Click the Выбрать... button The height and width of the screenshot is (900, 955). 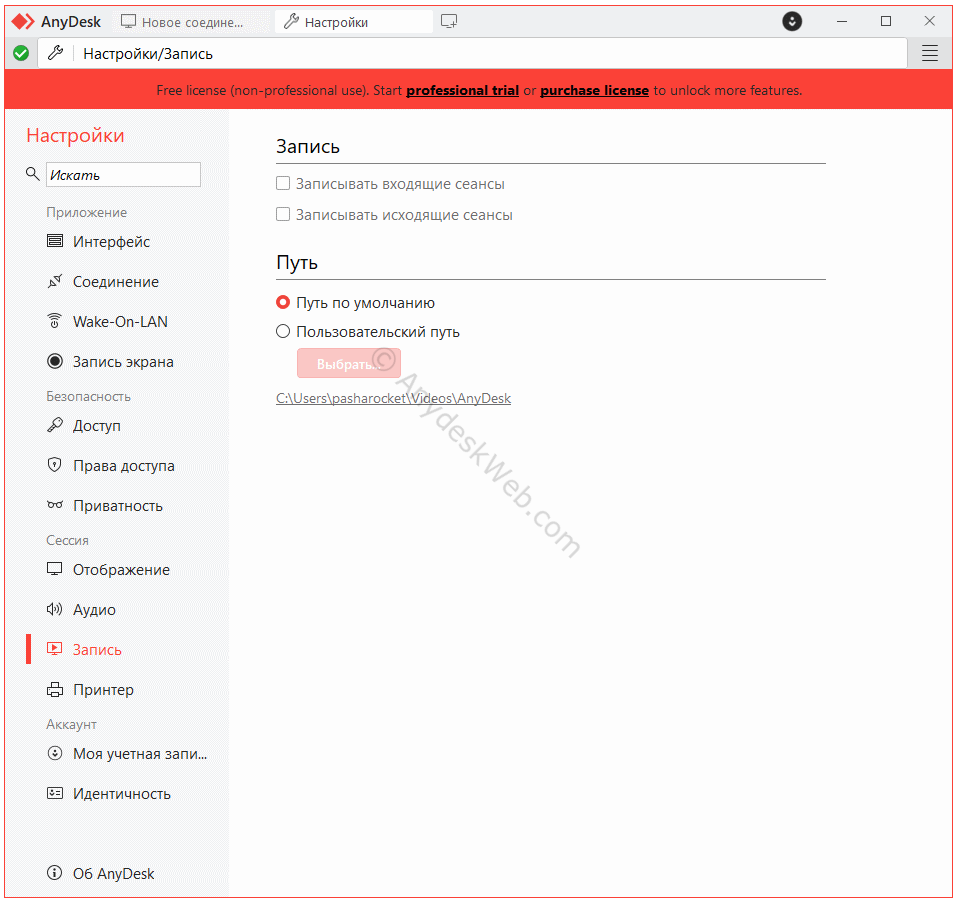tap(348, 364)
